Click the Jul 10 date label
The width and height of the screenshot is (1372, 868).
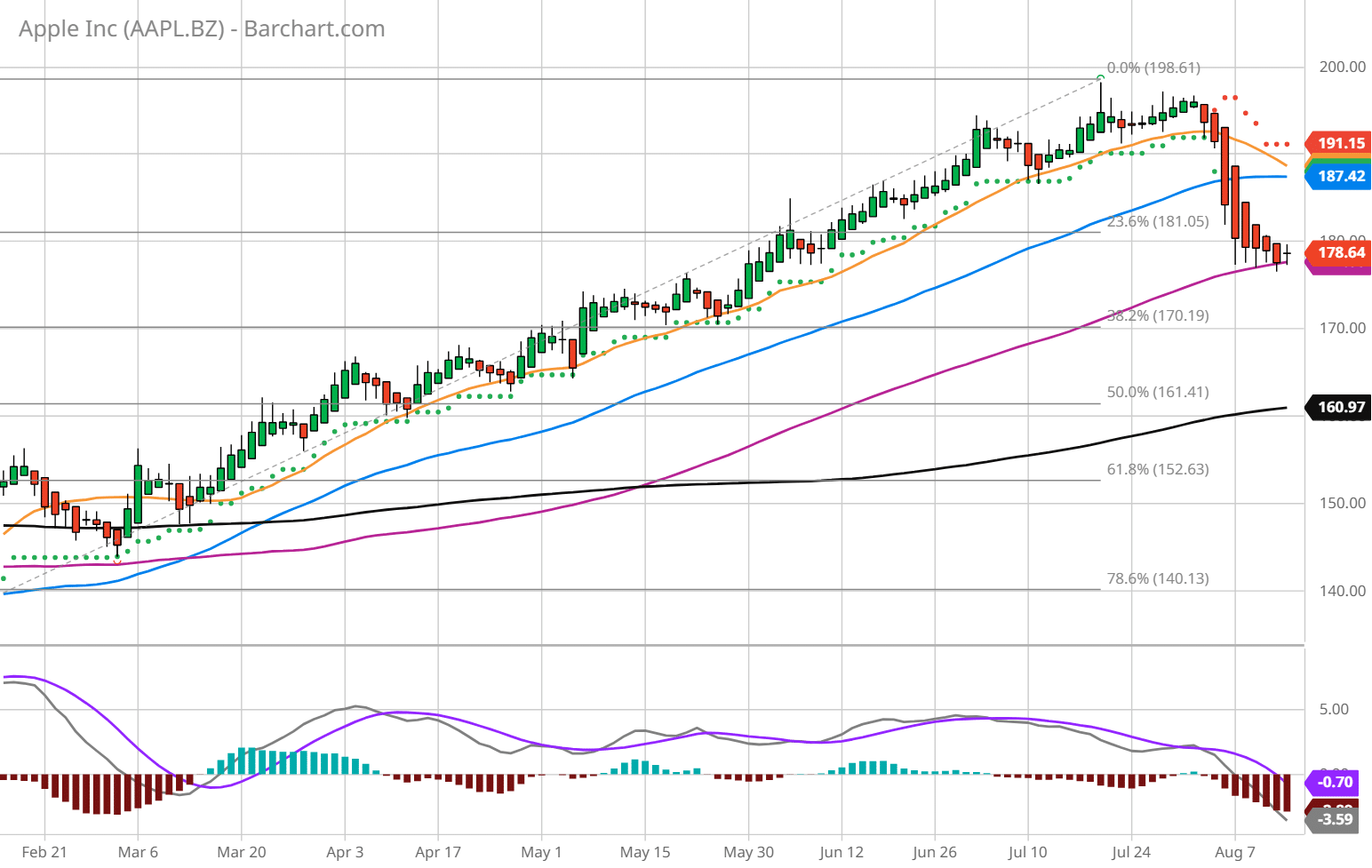coord(1028,852)
